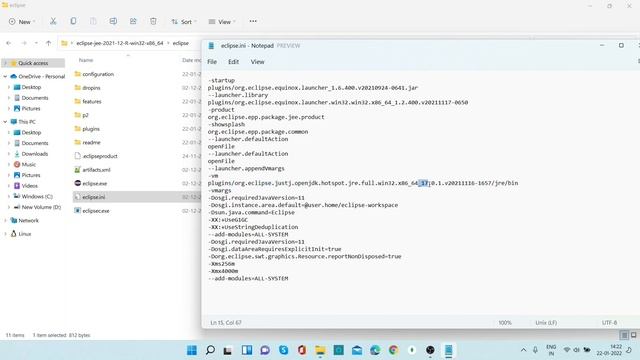Open Notepad View menu
The image size is (640, 360).
[x=258, y=62]
